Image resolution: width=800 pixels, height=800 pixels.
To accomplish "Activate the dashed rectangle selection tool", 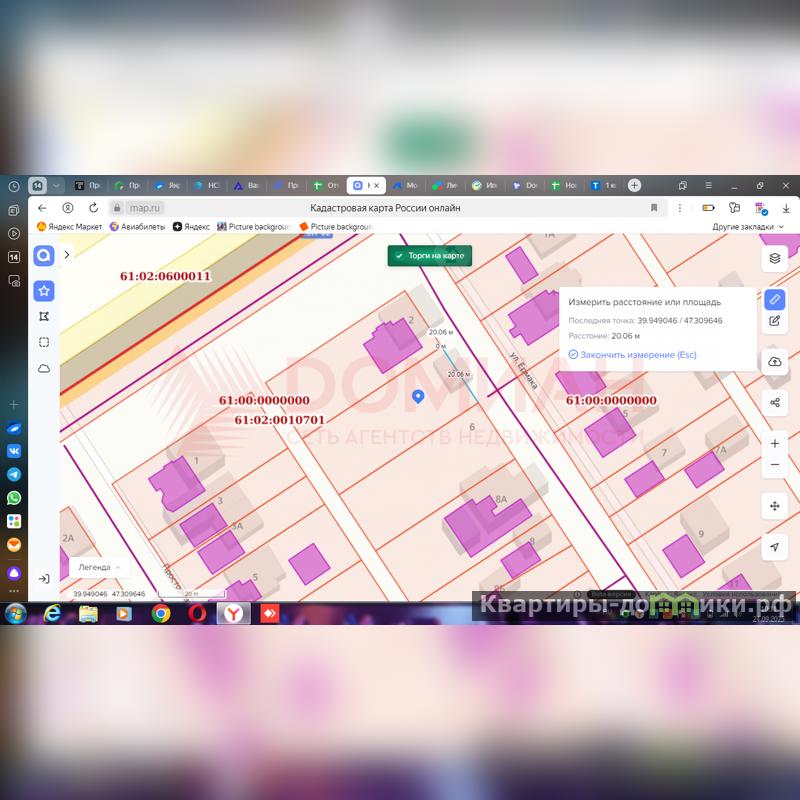I will (44, 342).
